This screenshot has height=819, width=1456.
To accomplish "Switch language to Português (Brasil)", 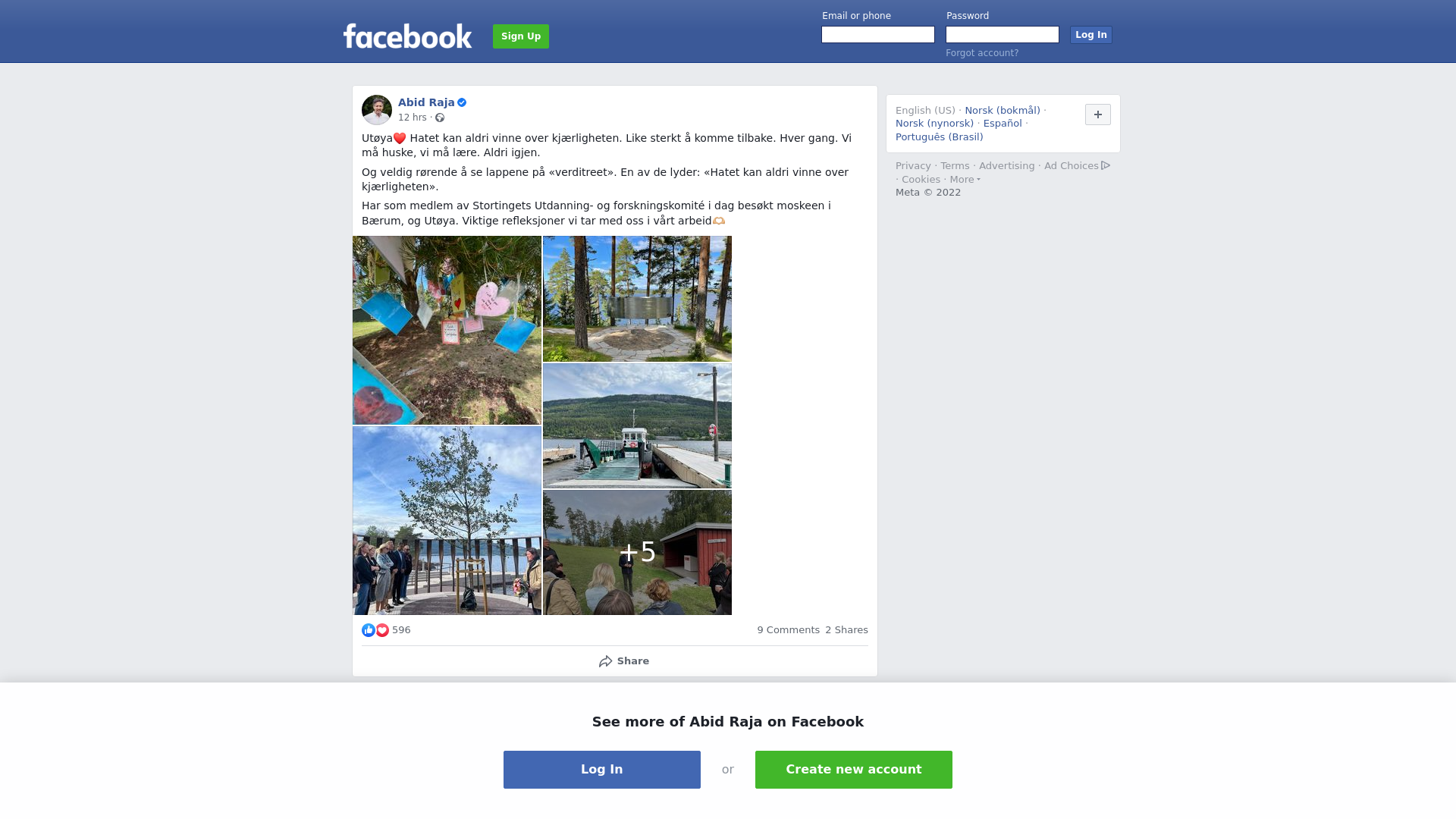I will 939,137.
